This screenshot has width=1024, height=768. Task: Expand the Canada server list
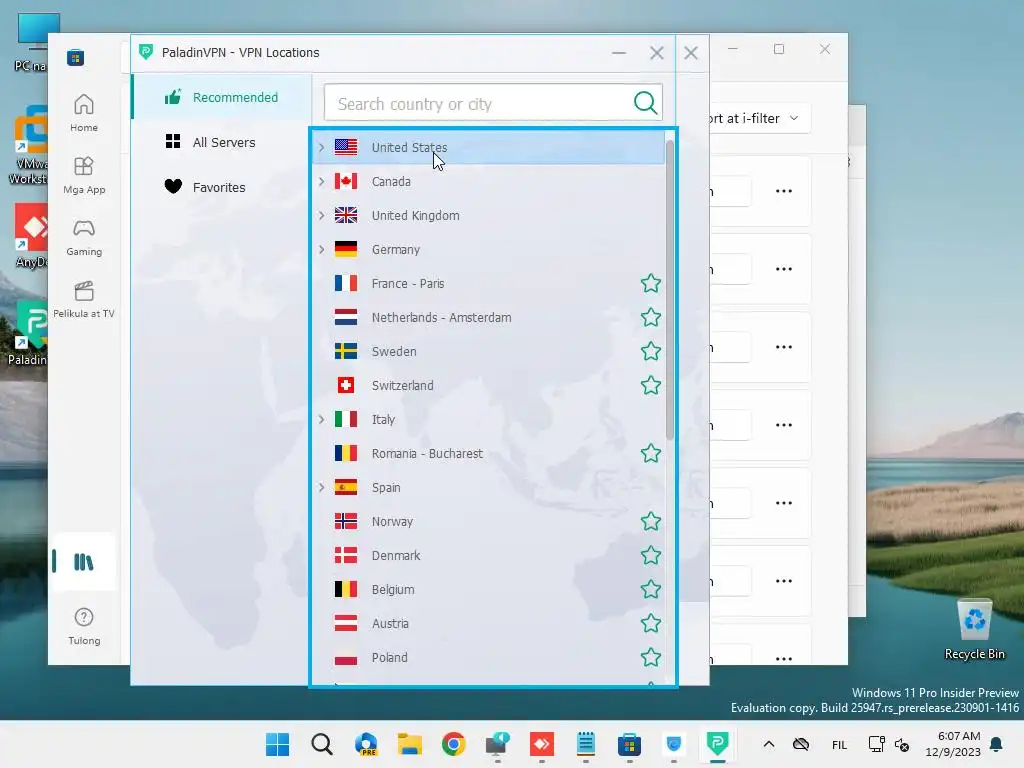click(x=321, y=182)
